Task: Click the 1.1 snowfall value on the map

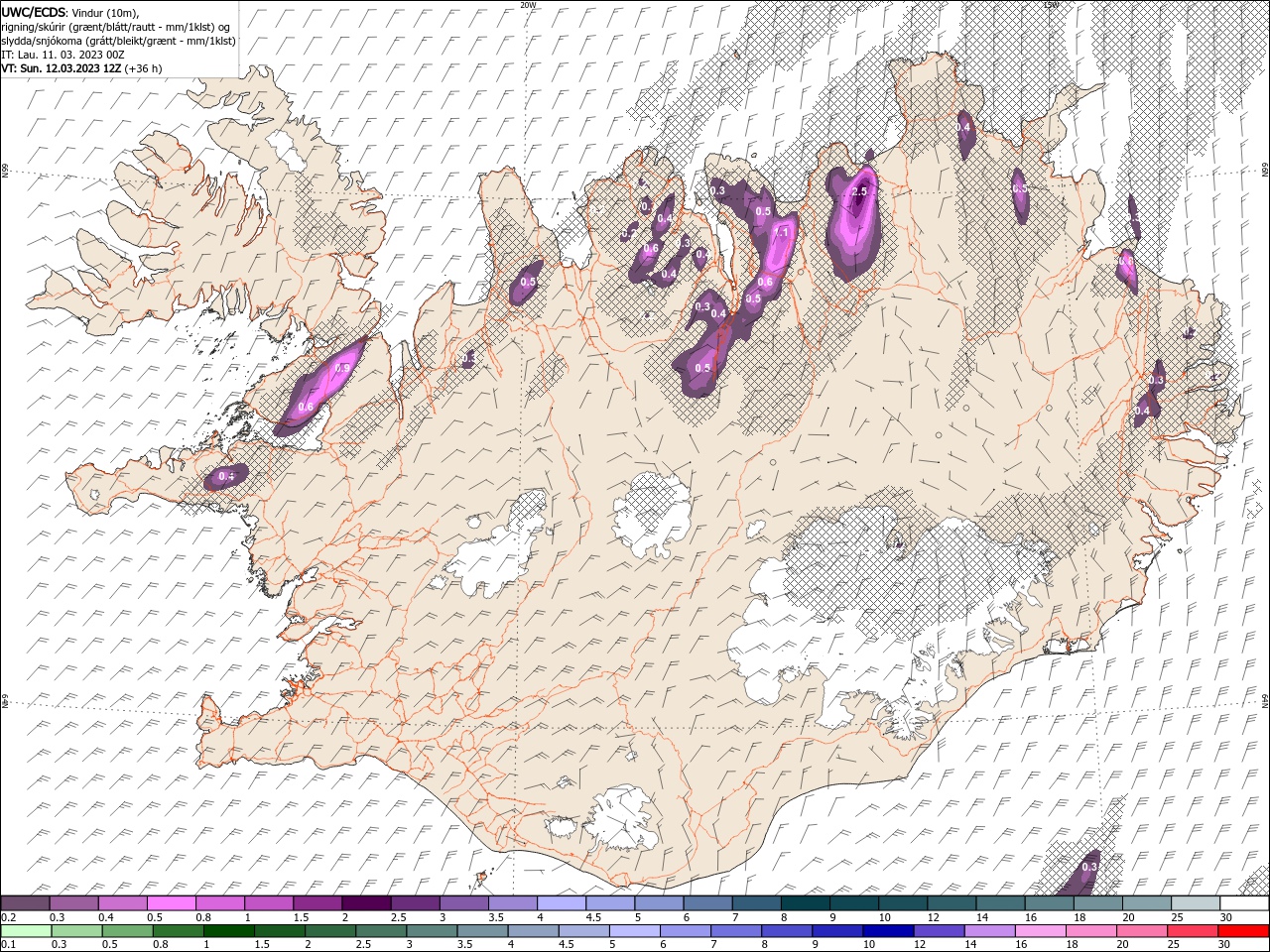Action: tap(781, 233)
